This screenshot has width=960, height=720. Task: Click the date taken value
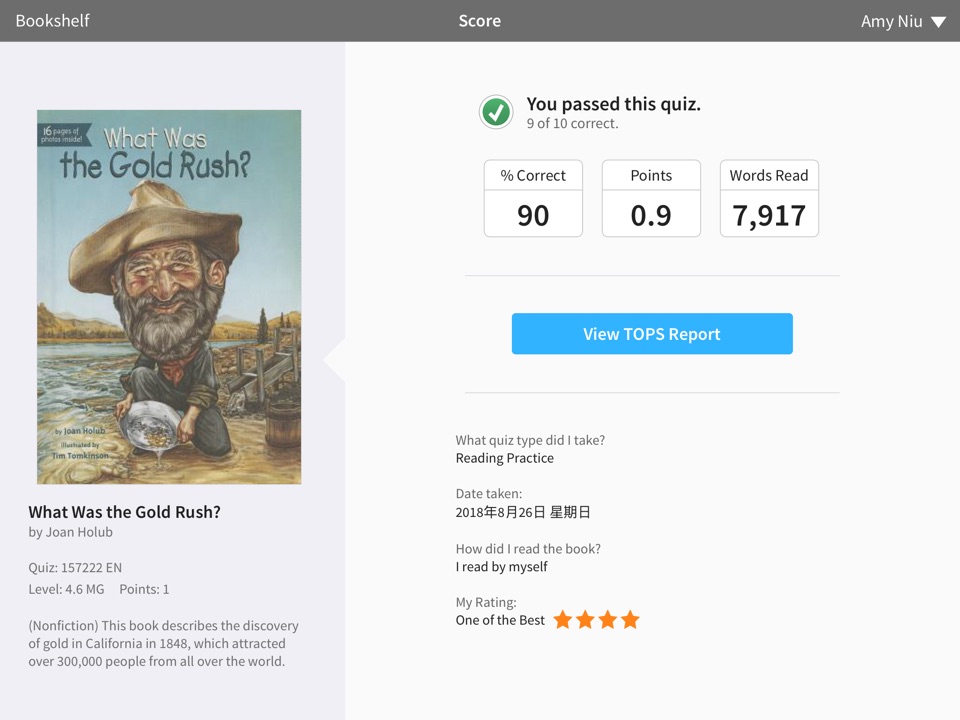coord(523,512)
